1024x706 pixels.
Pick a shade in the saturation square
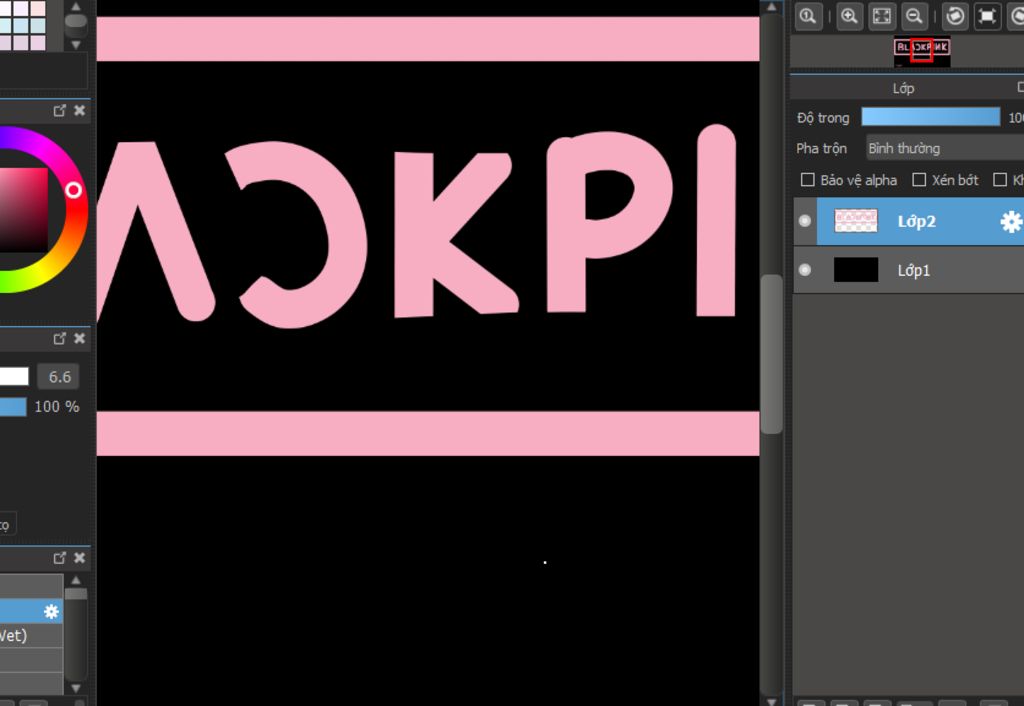coord(24,209)
